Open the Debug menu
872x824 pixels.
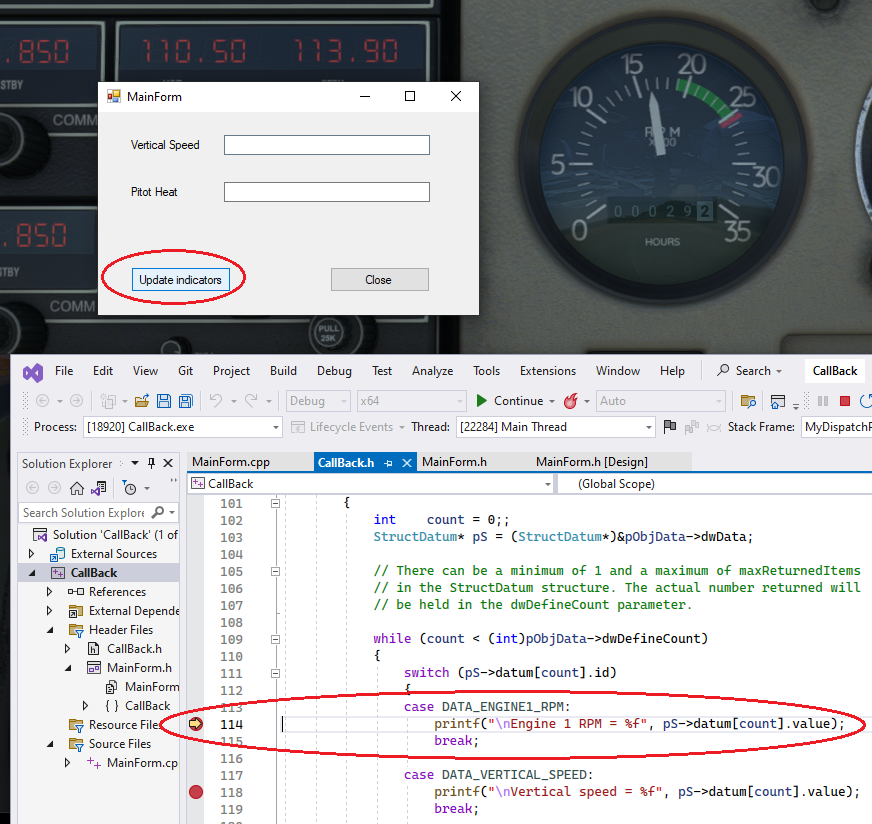coord(334,371)
